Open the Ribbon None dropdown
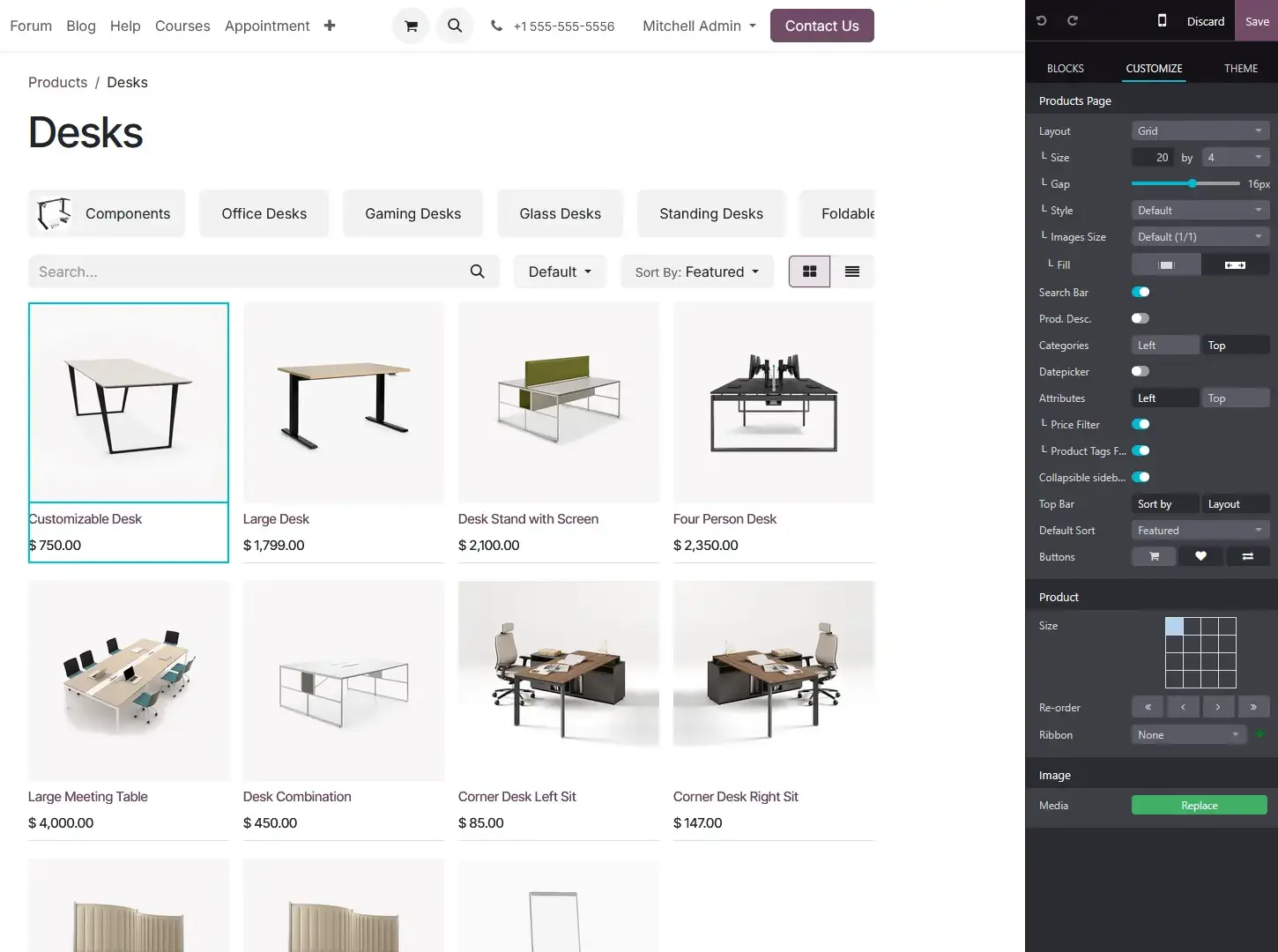This screenshot has height=952, width=1278. 1189,734
